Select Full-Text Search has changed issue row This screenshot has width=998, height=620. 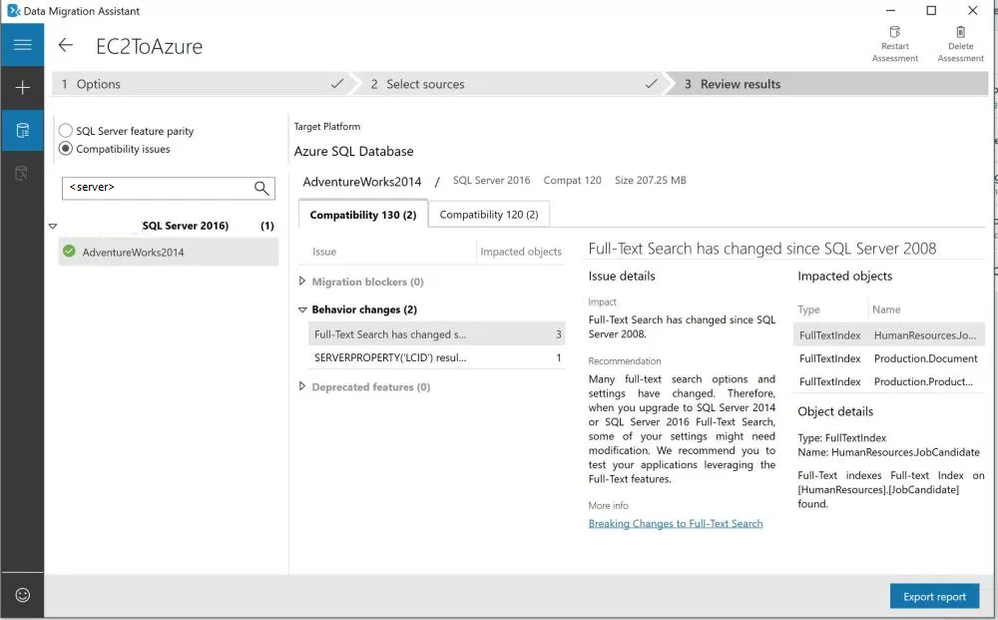[437, 334]
